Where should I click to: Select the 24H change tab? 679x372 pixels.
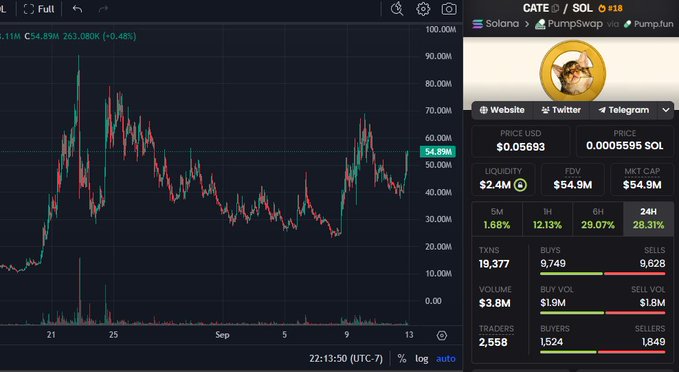pyautogui.click(x=648, y=219)
